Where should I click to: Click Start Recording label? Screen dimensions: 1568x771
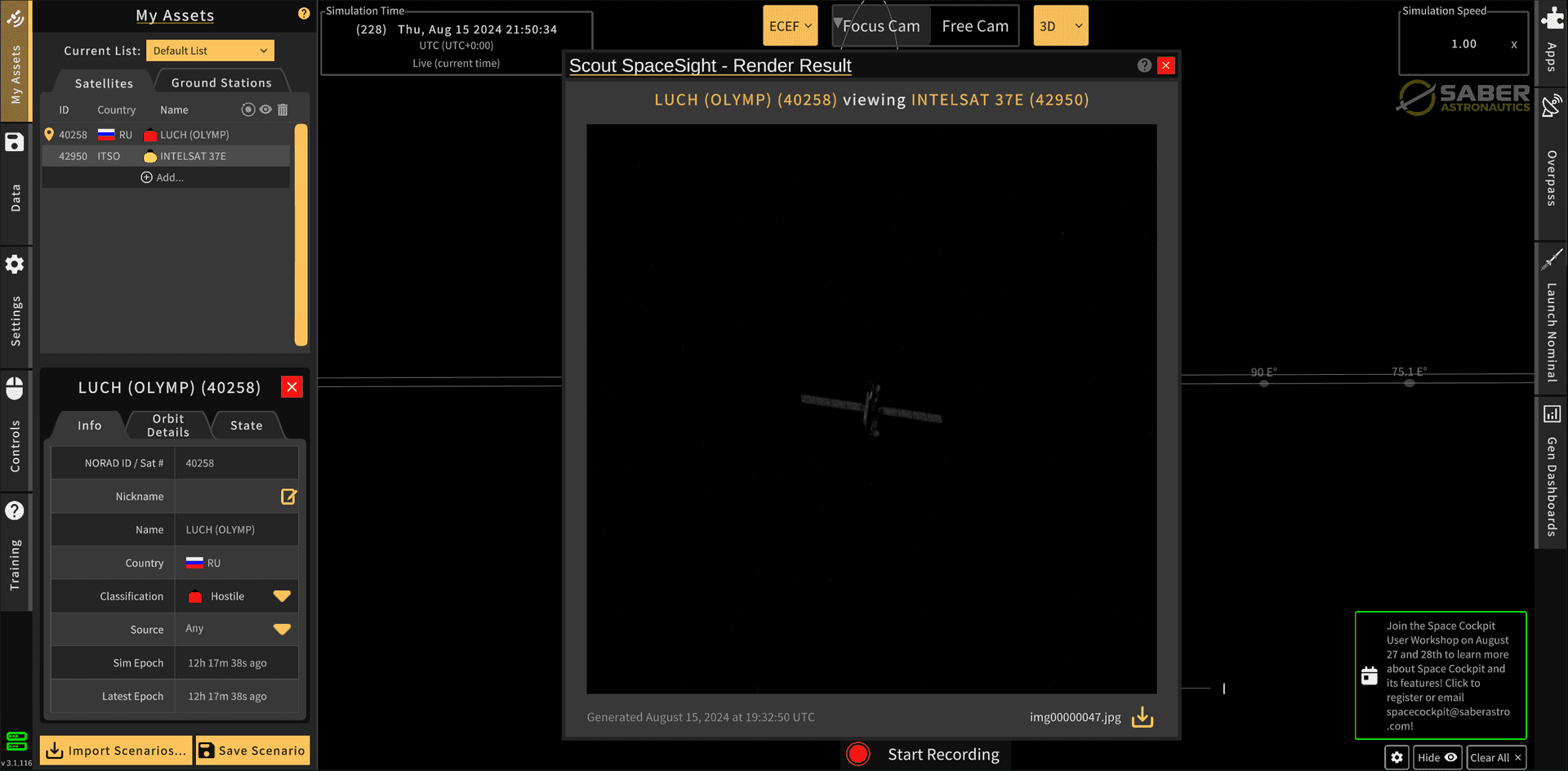pyautogui.click(x=943, y=755)
